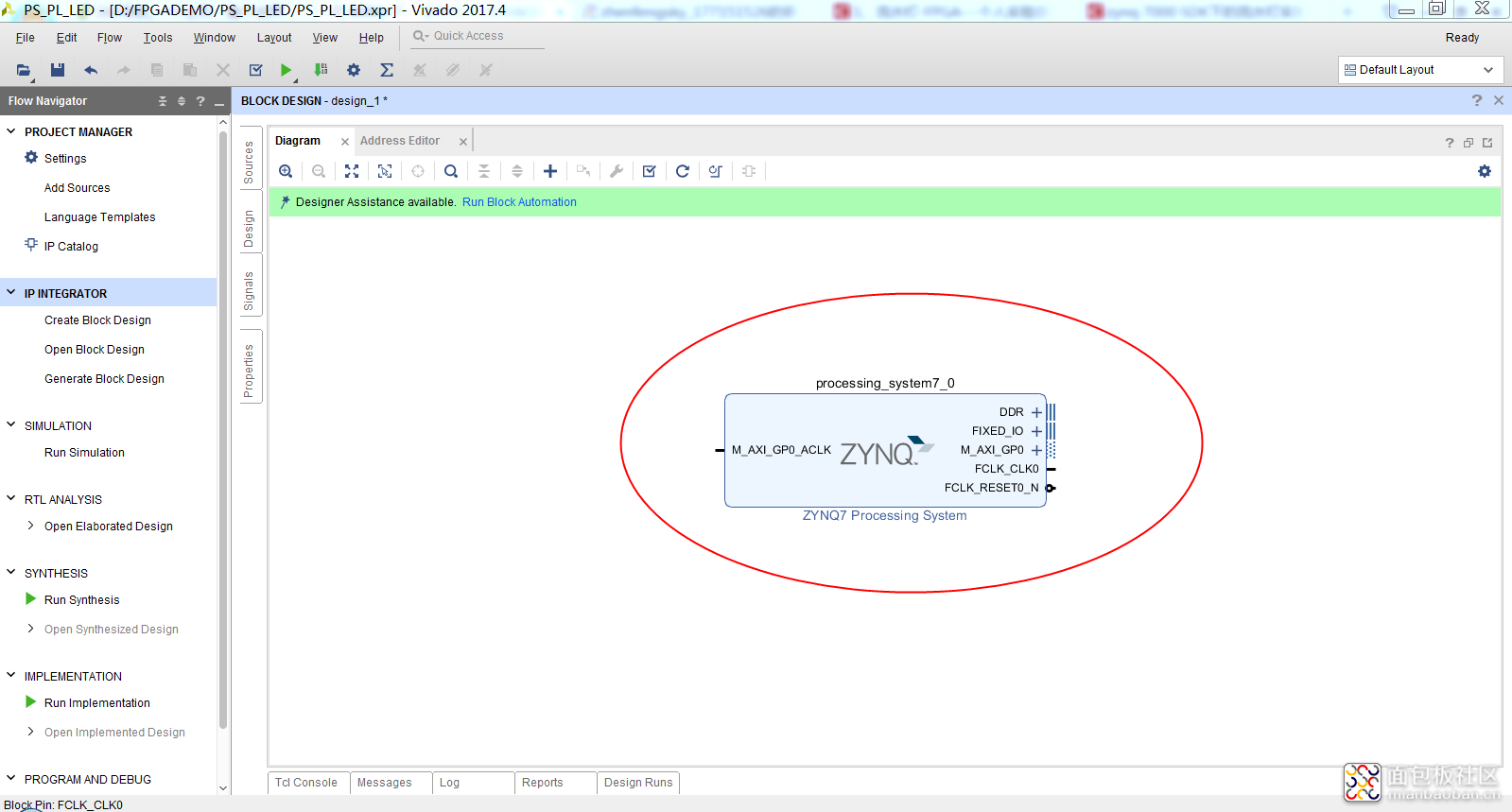Collapse all Flow Navigator sections

[163, 101]
